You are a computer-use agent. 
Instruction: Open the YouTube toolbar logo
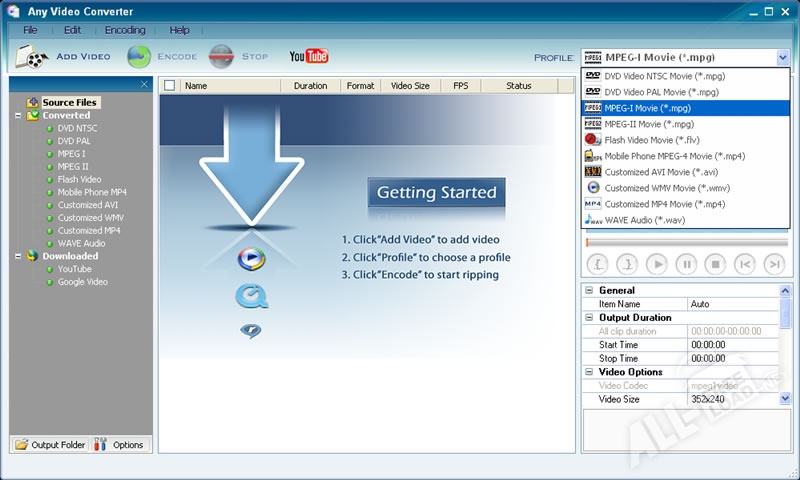(x=309, y=56)
